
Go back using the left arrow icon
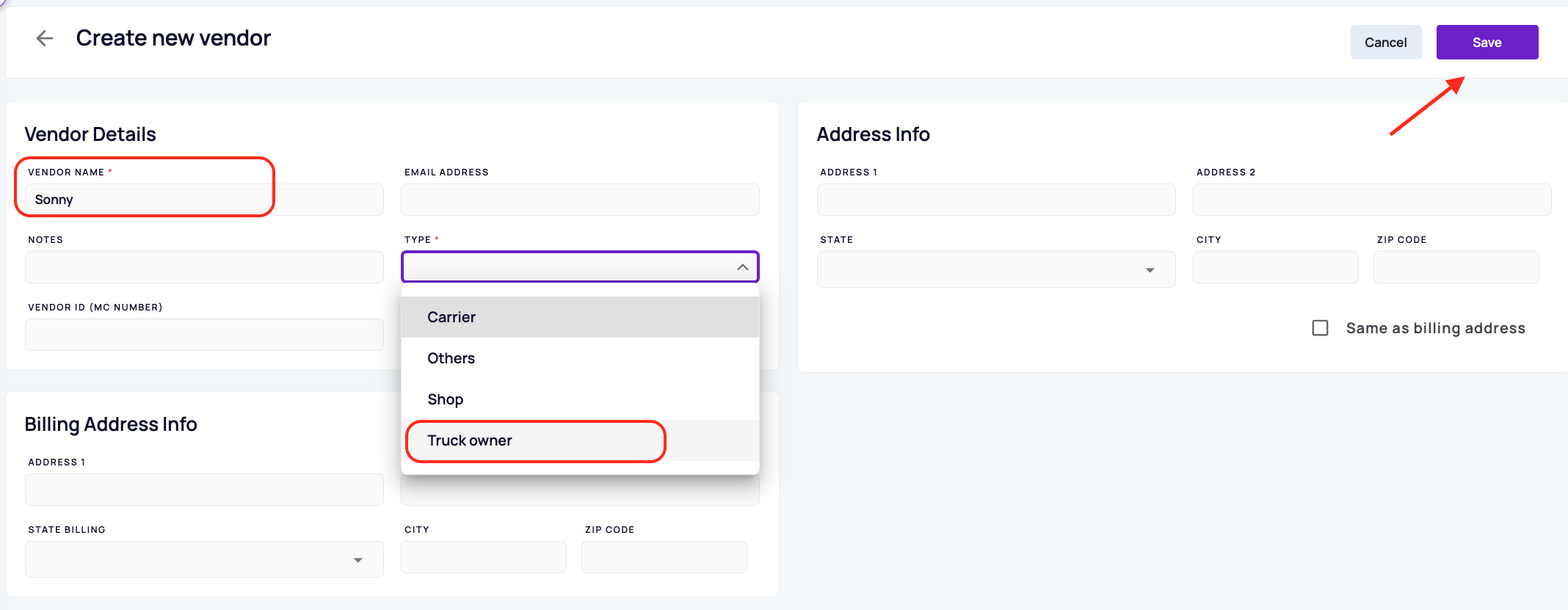tap(45, 38)
